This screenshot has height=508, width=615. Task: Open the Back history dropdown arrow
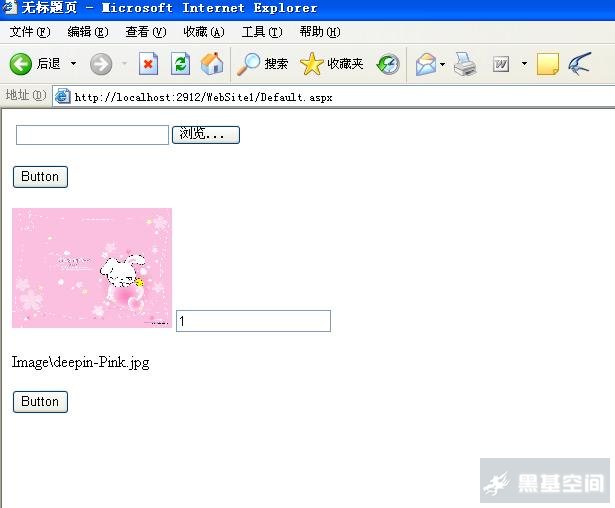click(73, 64)
